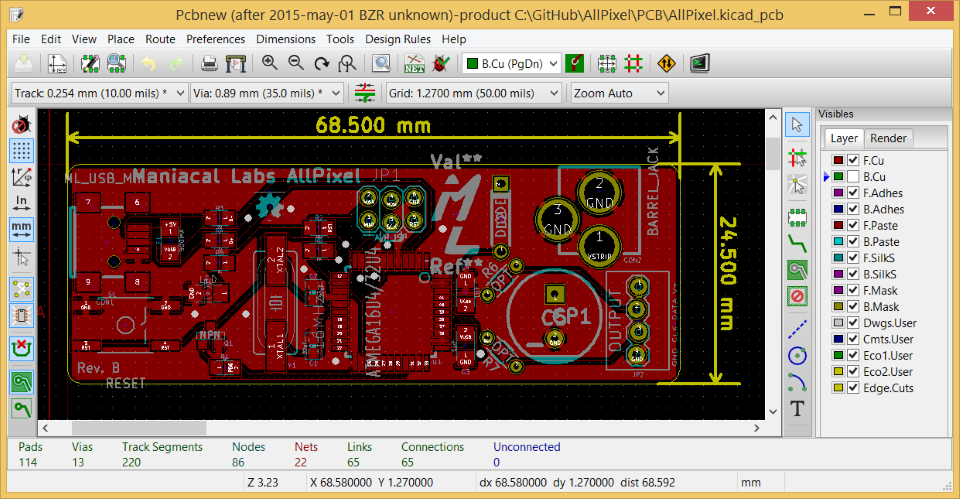Viewport: 960px width, 499px height.
Task: Click the print board icon
Action: 209,64
